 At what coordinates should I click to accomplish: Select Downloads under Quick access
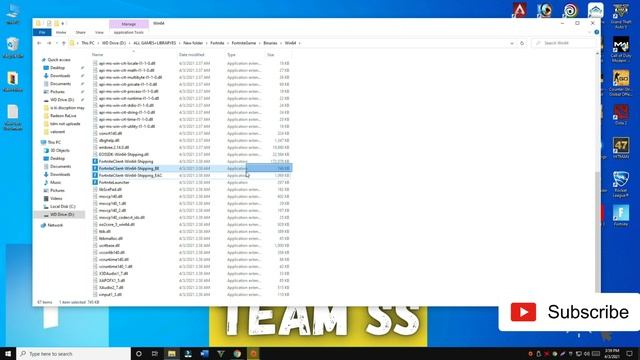[60, 76]
